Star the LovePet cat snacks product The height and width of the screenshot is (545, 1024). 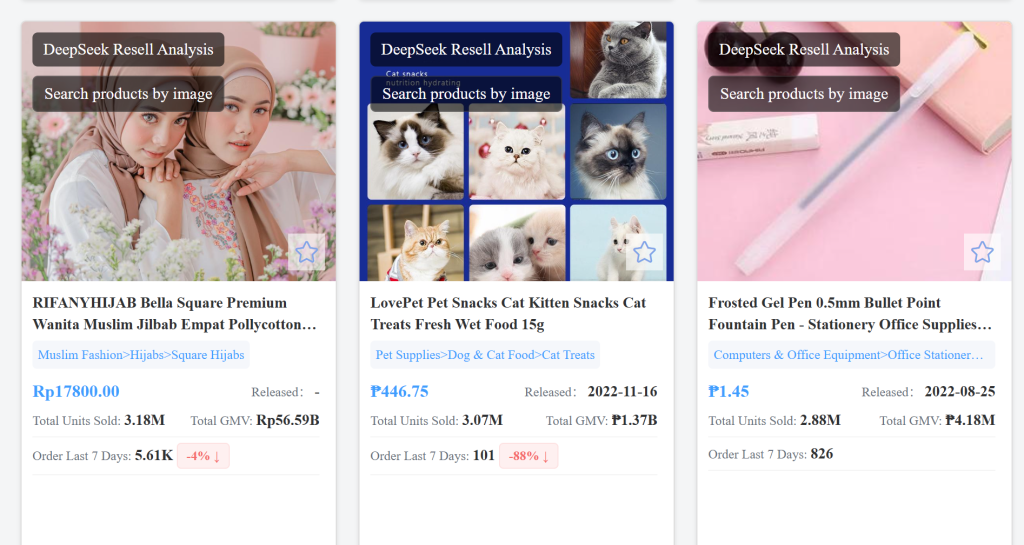tap(645, 252)
